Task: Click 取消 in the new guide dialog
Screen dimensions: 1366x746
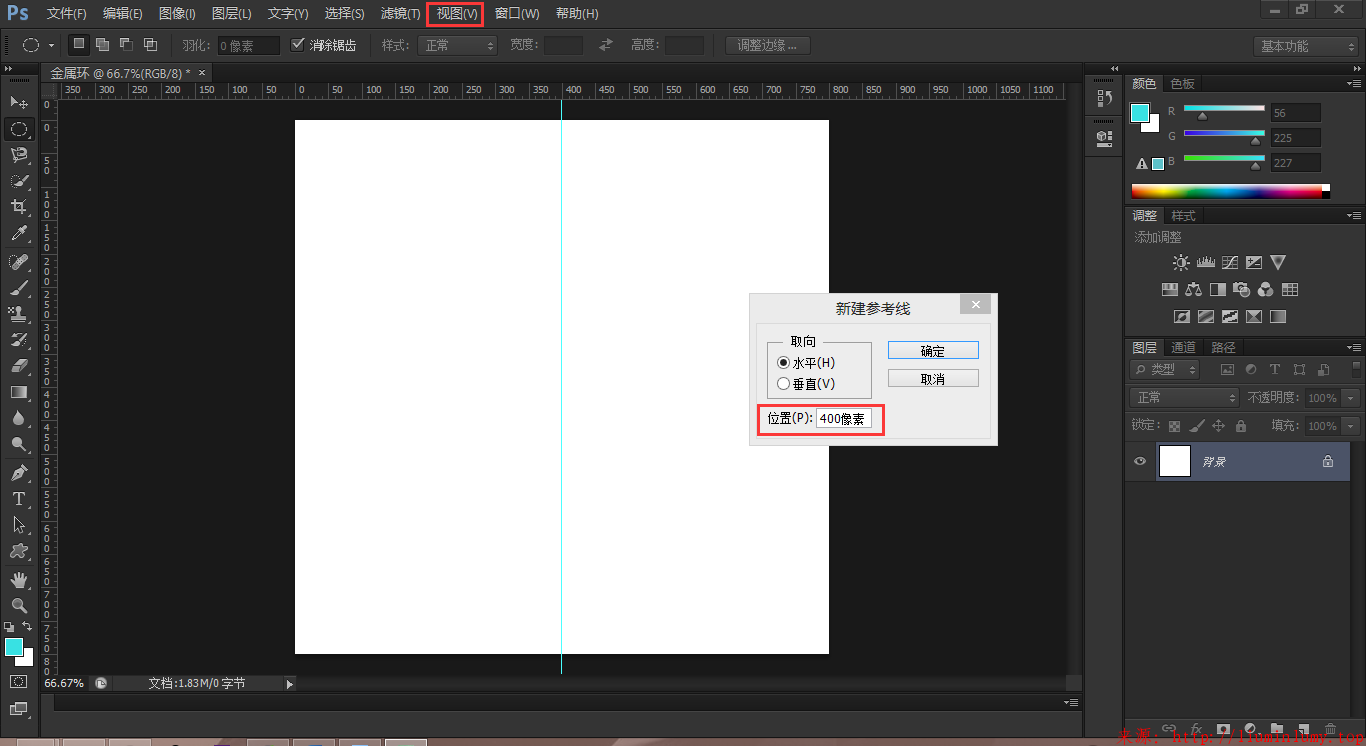Action: click(933, 379)
